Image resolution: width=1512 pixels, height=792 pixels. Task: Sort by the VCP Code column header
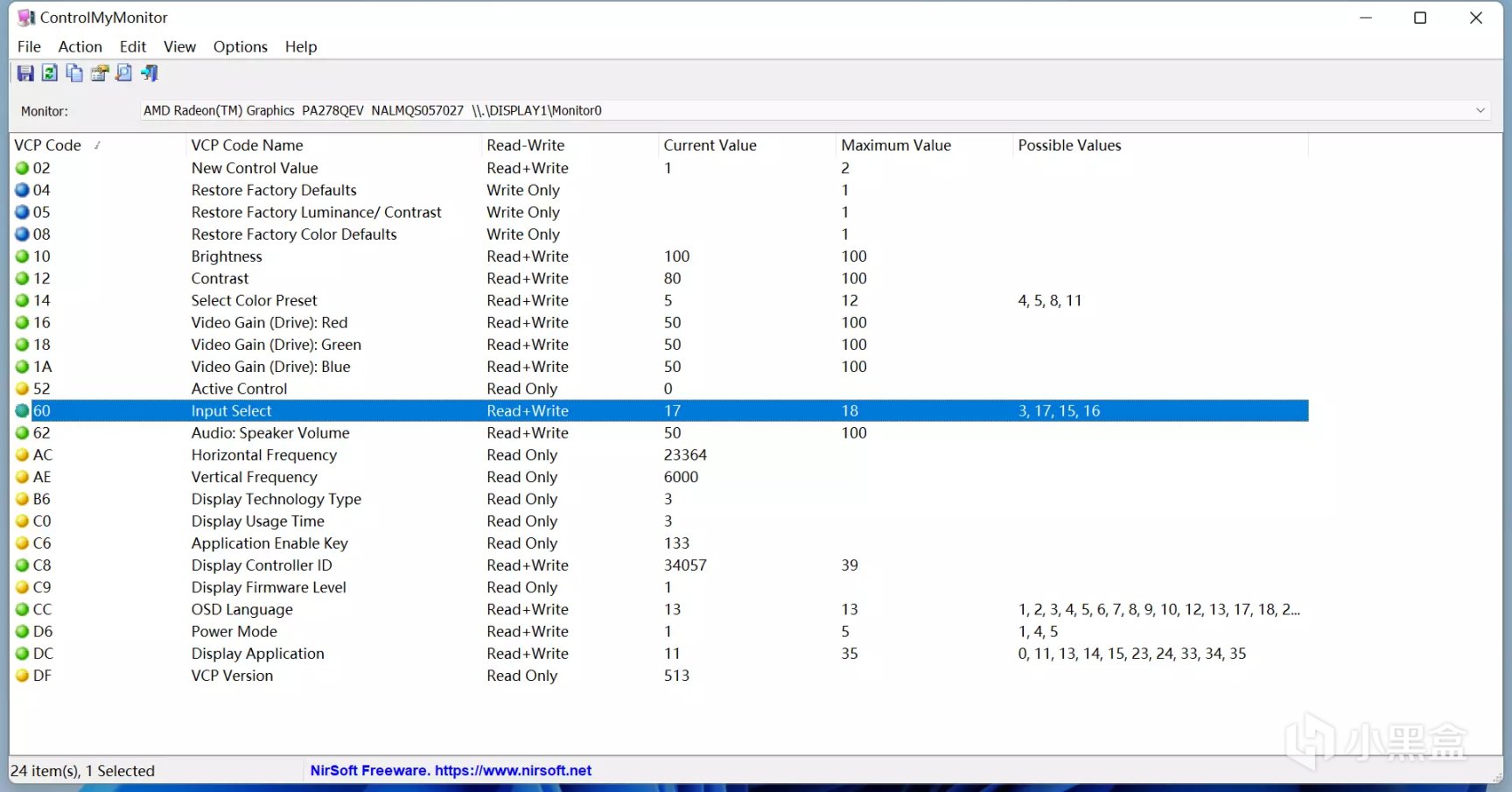pos(48,145)
